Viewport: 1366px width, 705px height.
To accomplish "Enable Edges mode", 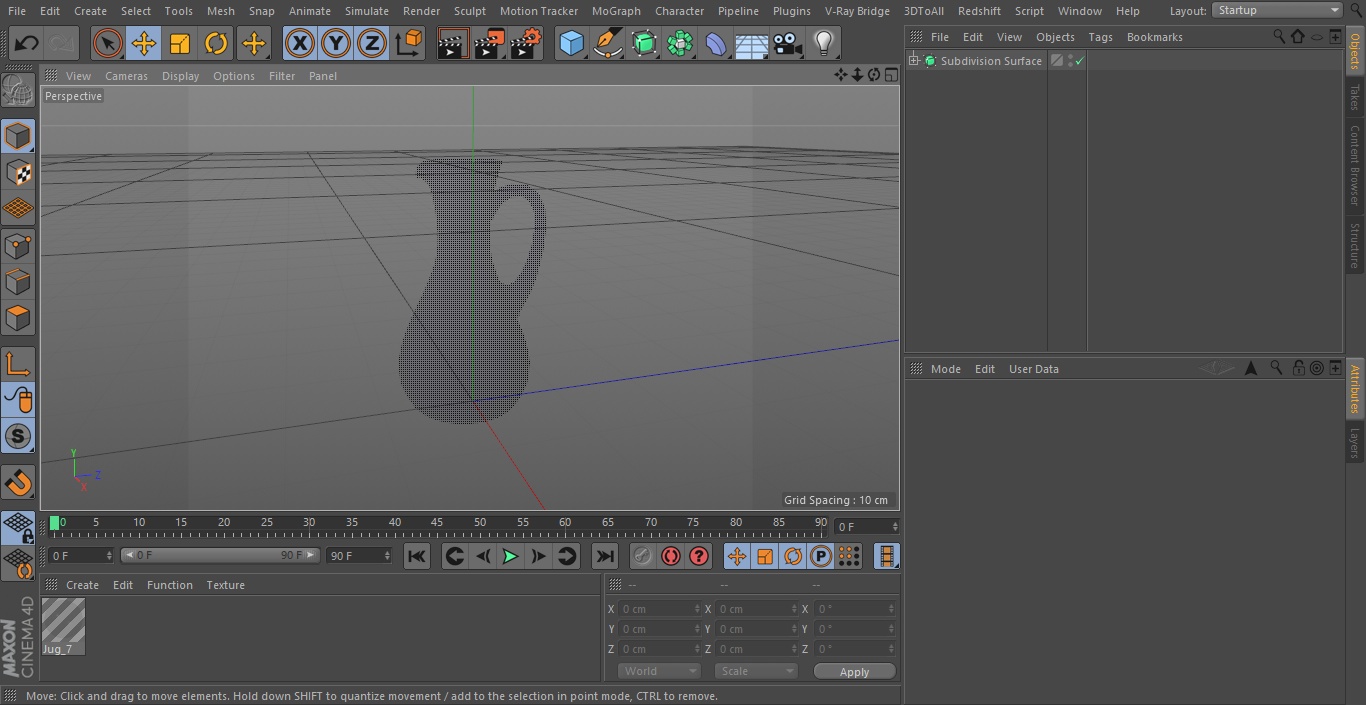I will 18,281.
